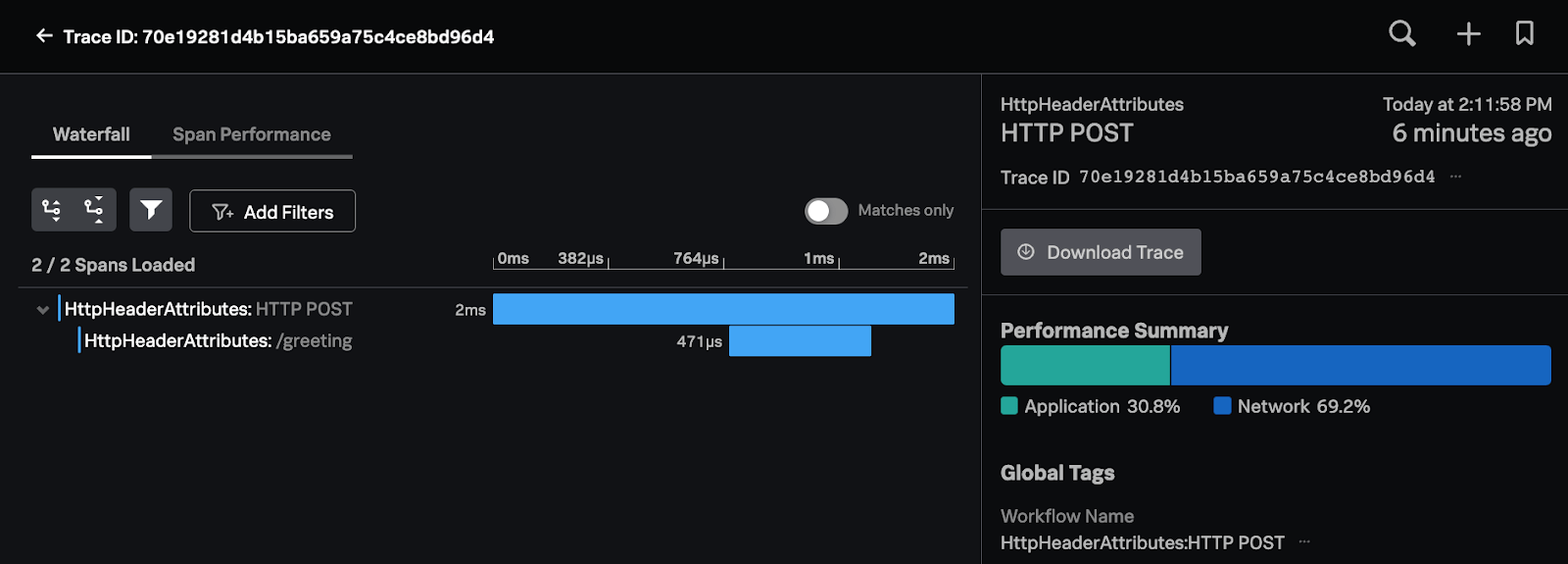The width and height of the screenshot is (1568, 564).
Task: Click the Add Filters button
Action: pos(272,211)
